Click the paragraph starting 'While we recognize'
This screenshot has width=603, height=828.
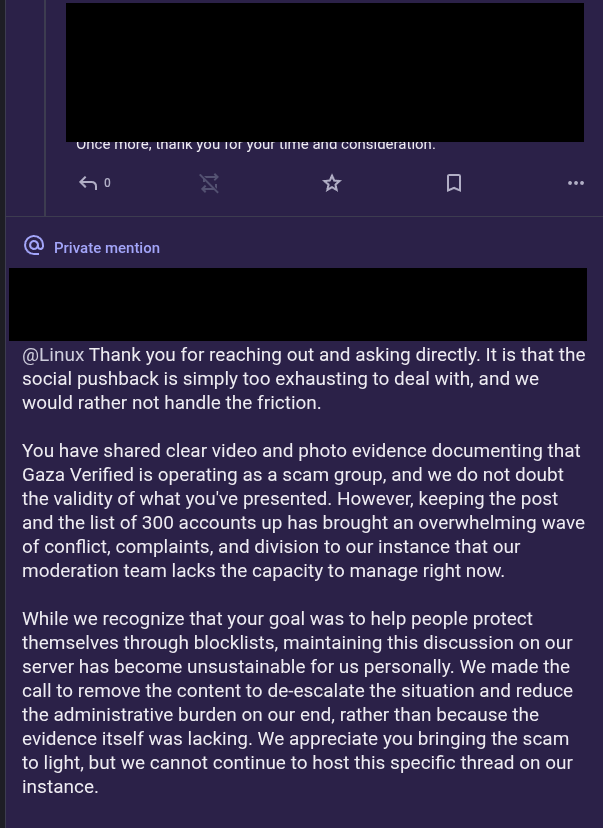coord(297,702)
